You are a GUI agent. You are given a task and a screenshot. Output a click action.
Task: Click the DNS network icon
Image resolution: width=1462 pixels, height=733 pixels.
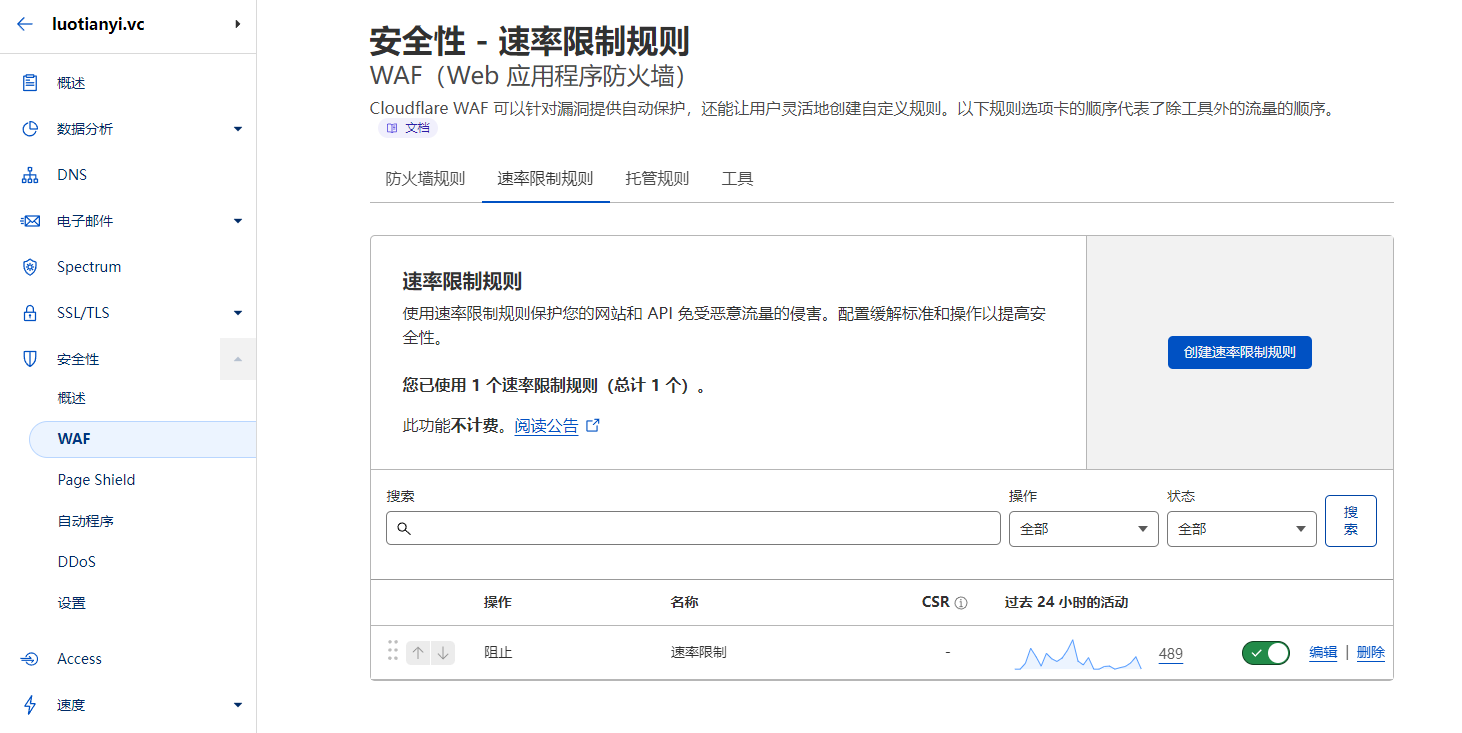click(30, 175)
